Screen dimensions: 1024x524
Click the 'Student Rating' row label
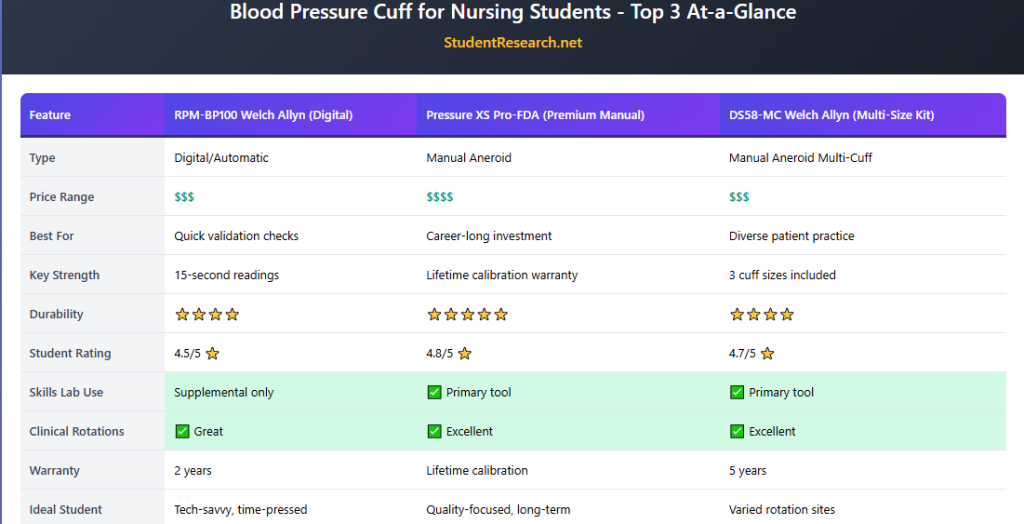(x=70, y=353)
